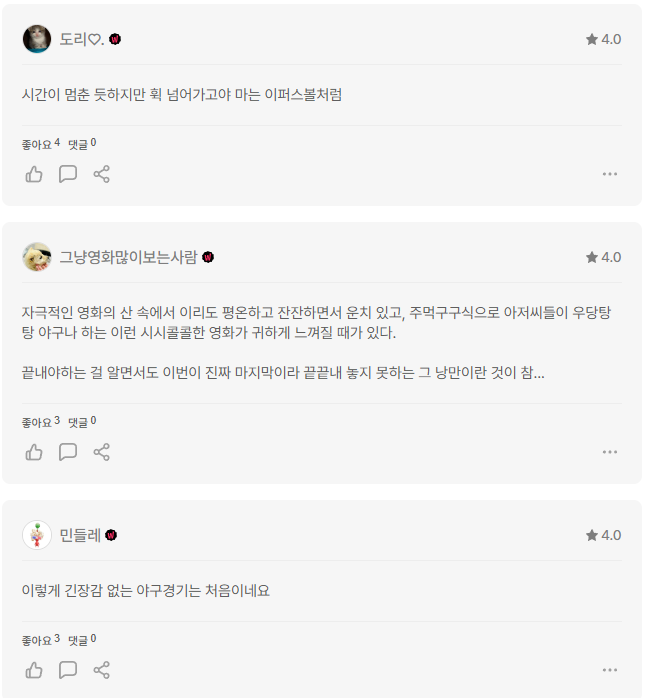Open review text 이렇게 긴장감 없는 야구경기는
The height and width of the screenshot is (698, 645).
coord(146,591)
